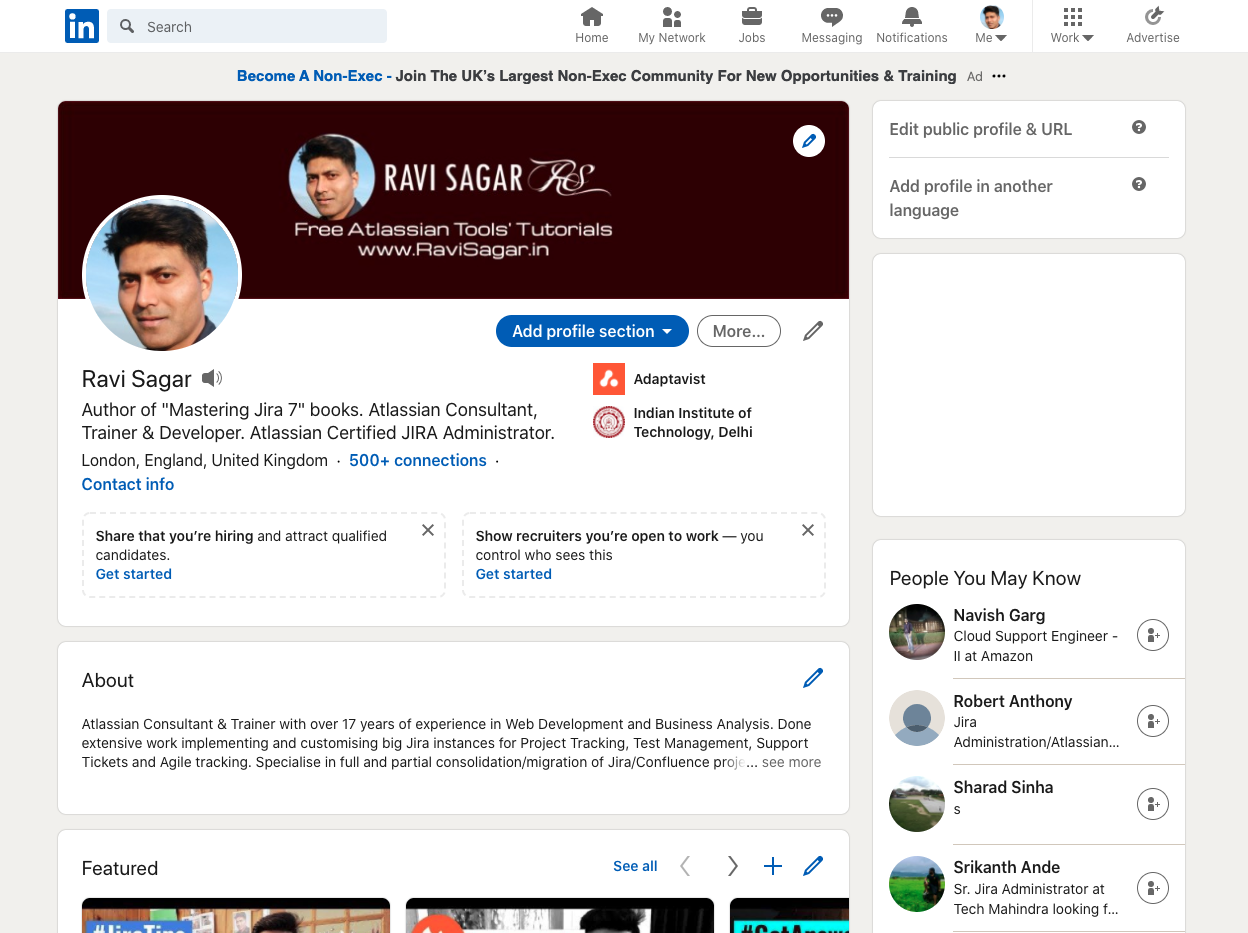The width and height of the screenshot is (1248, 933).
Task: Edit the Featured section
Action: 813,866
